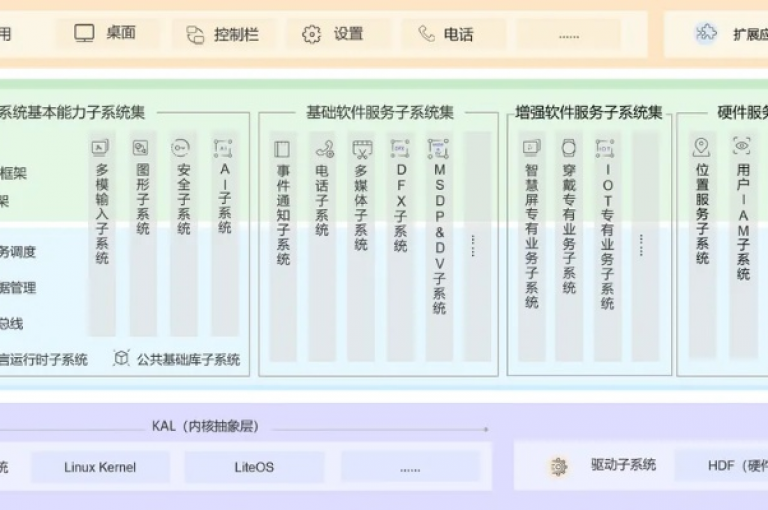This screenshot has width=768, height=510.
Task: Click the 图形子系统 vertical label
Action: pos(143,199)
